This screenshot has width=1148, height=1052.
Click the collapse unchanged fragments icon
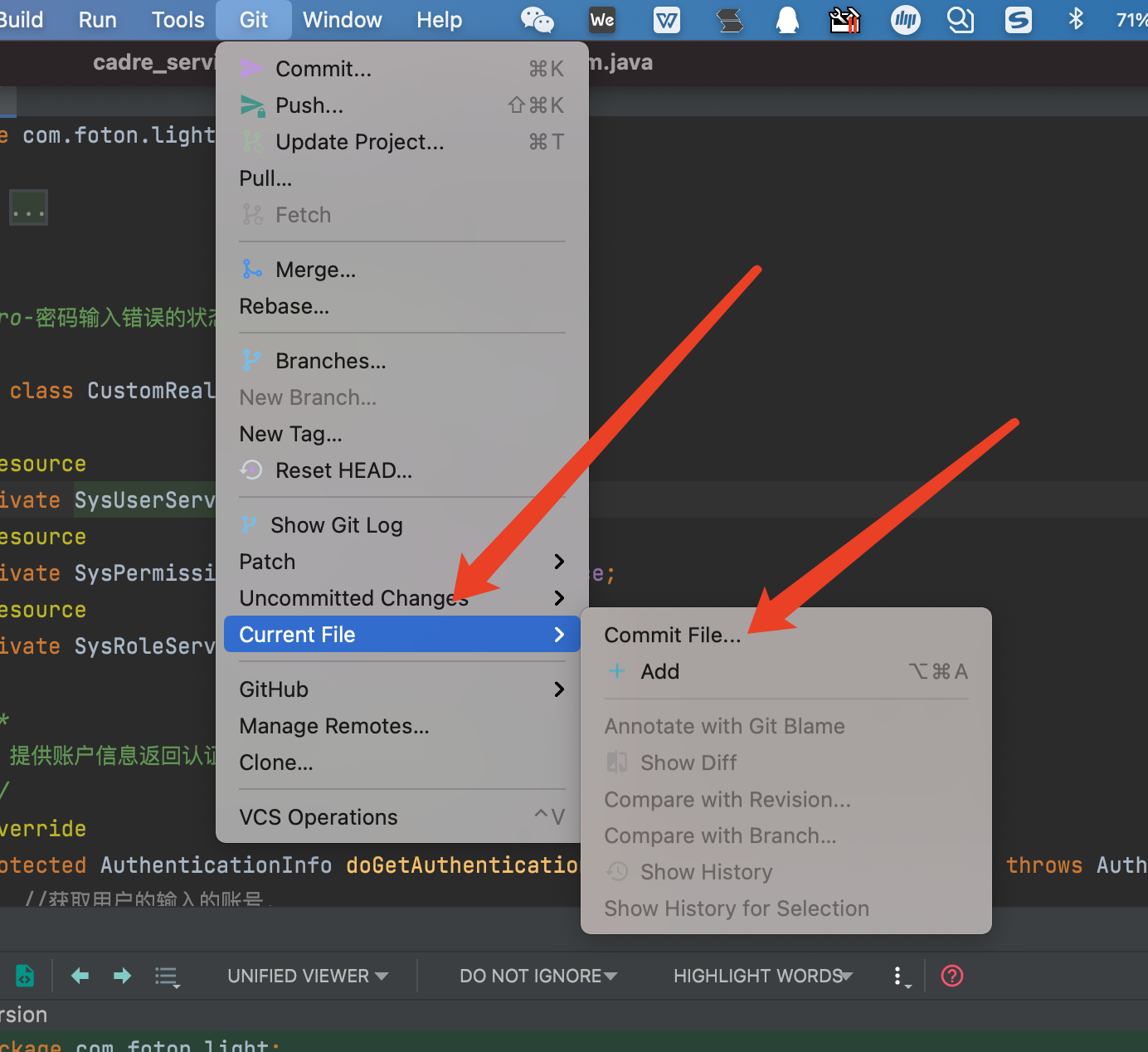click(x=167, y=977)
